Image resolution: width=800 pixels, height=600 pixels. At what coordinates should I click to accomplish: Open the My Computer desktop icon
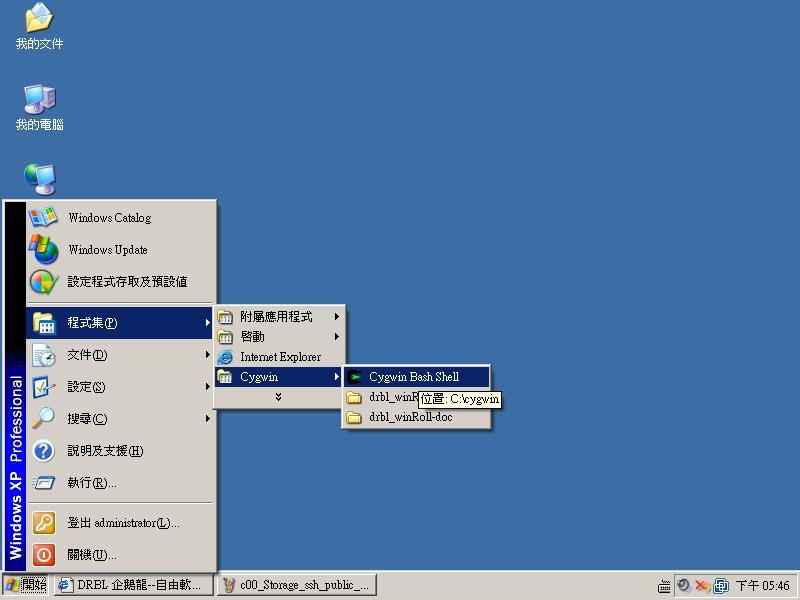pyautogui.click(x=39, y=100)
